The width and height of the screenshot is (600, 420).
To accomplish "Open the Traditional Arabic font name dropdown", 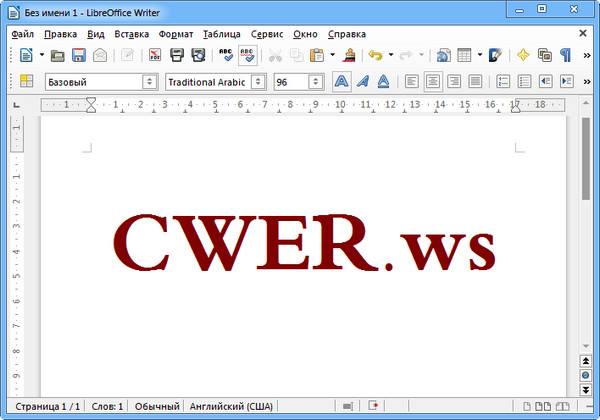I will (x=258, y=82).
